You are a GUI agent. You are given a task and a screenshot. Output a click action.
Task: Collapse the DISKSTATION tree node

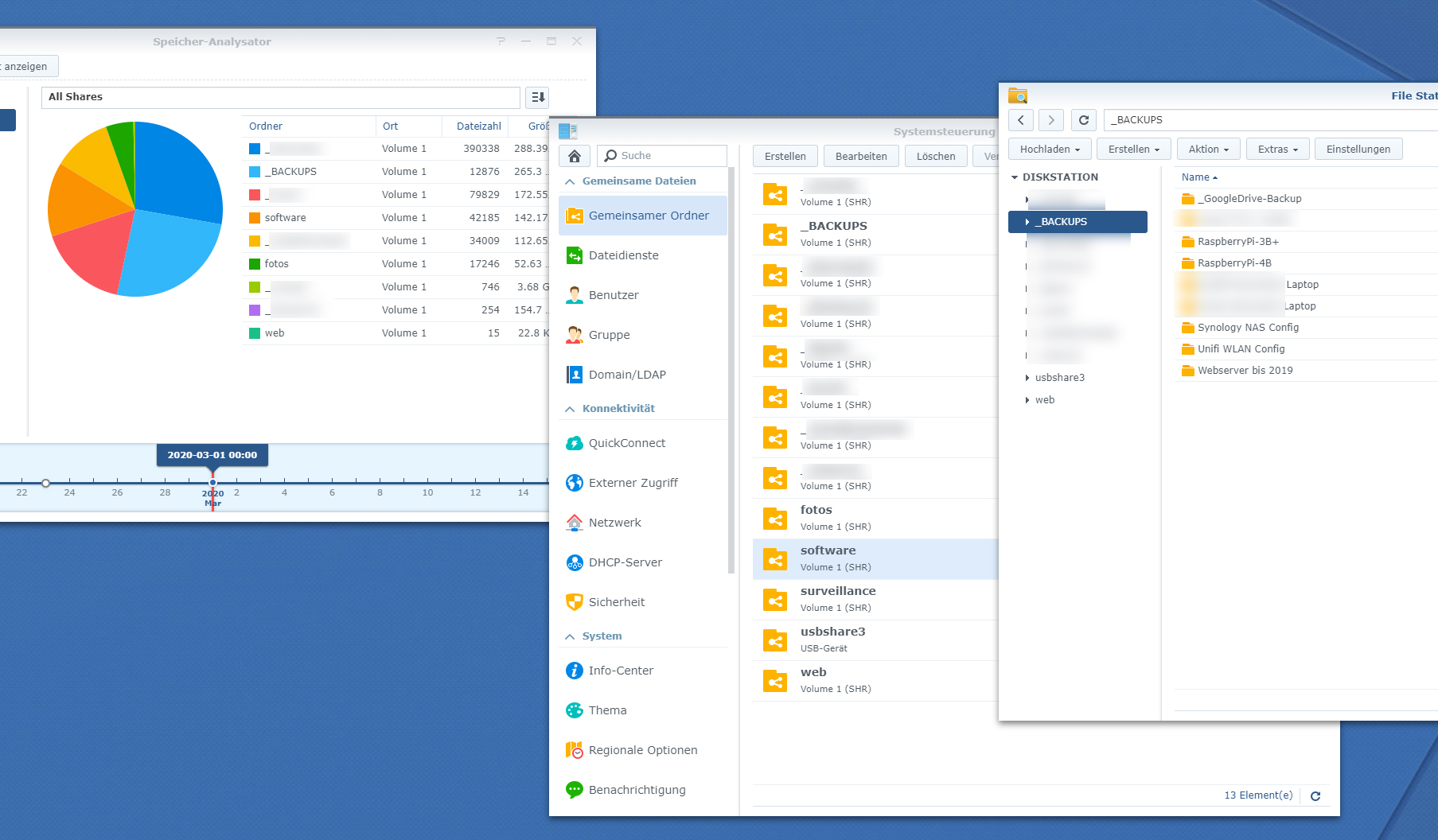tap(1015, 177)
